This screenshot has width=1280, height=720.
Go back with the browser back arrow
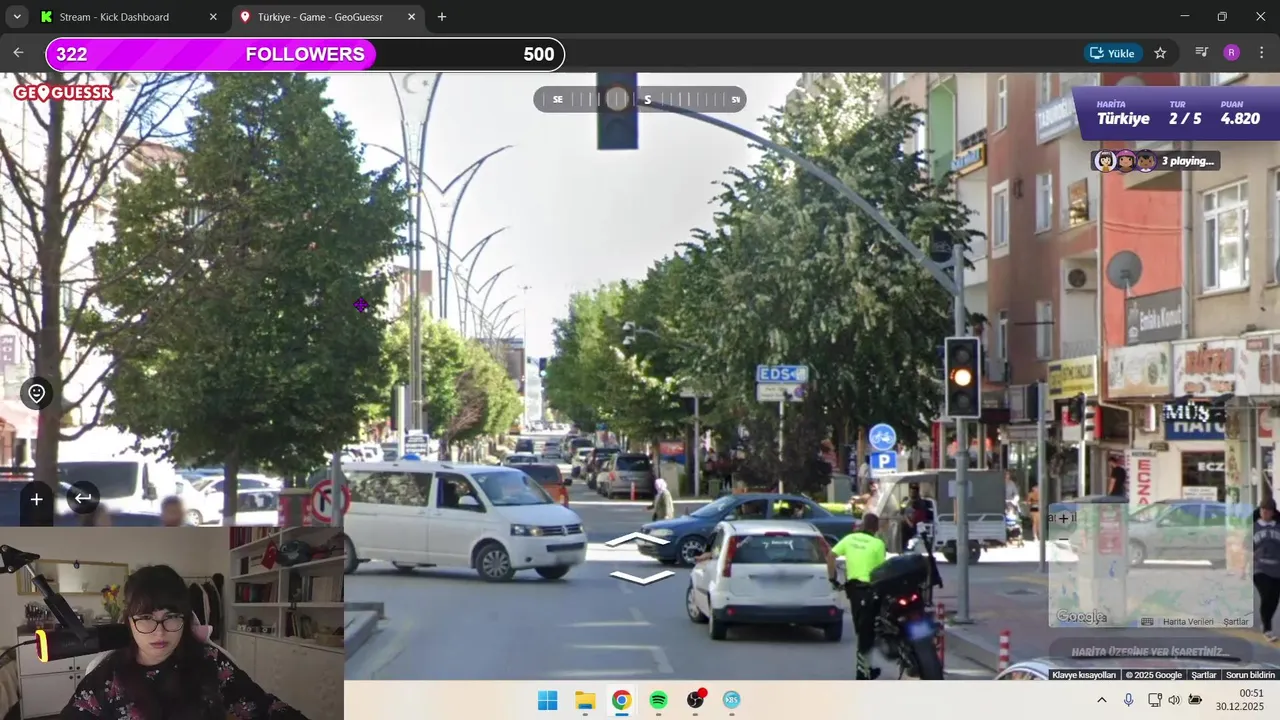pos(18,53)
